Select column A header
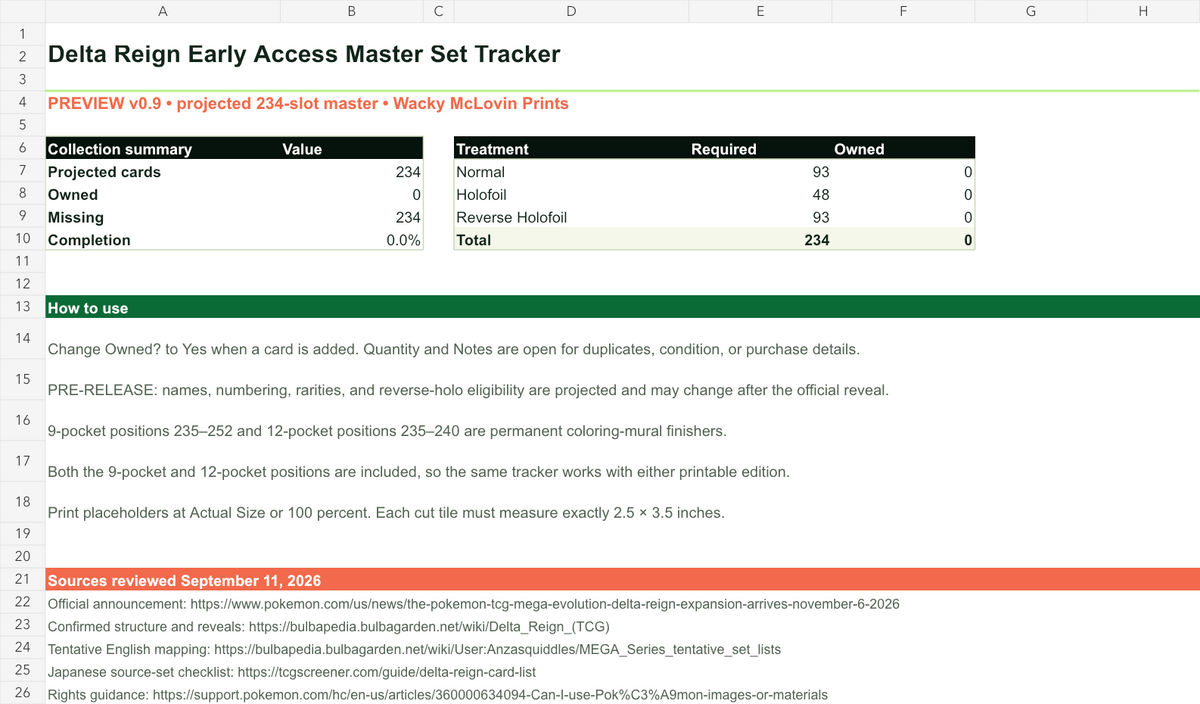This screenshot has height=704, width=1200. click(x=163, y=11)
